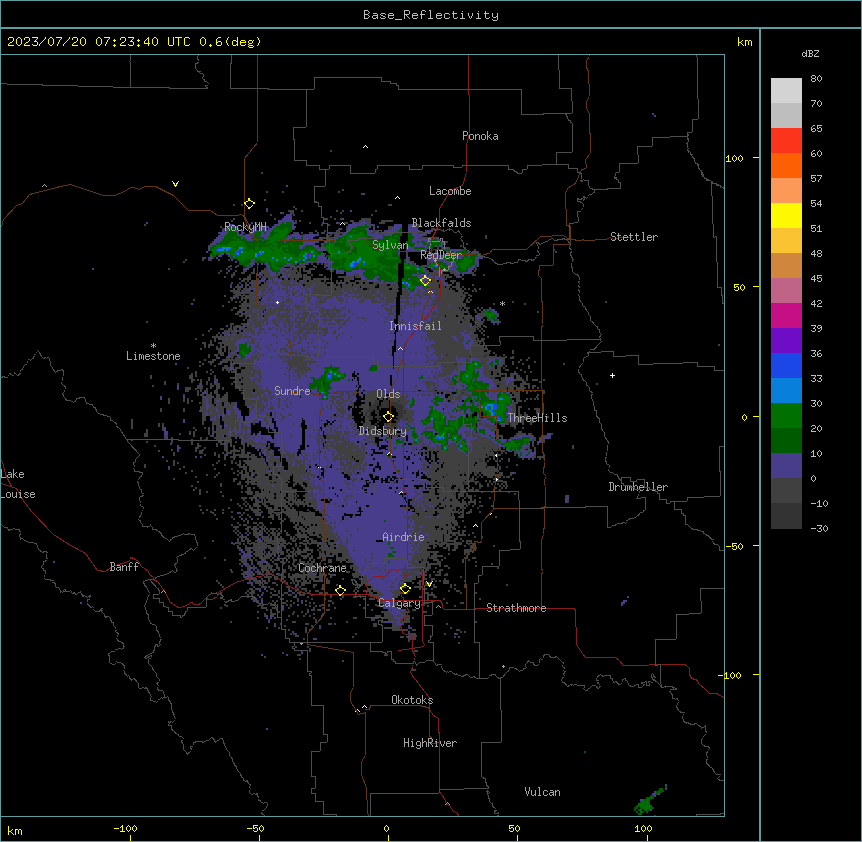Click the yellow diamond marker near RockyMH

coord(249,204)
